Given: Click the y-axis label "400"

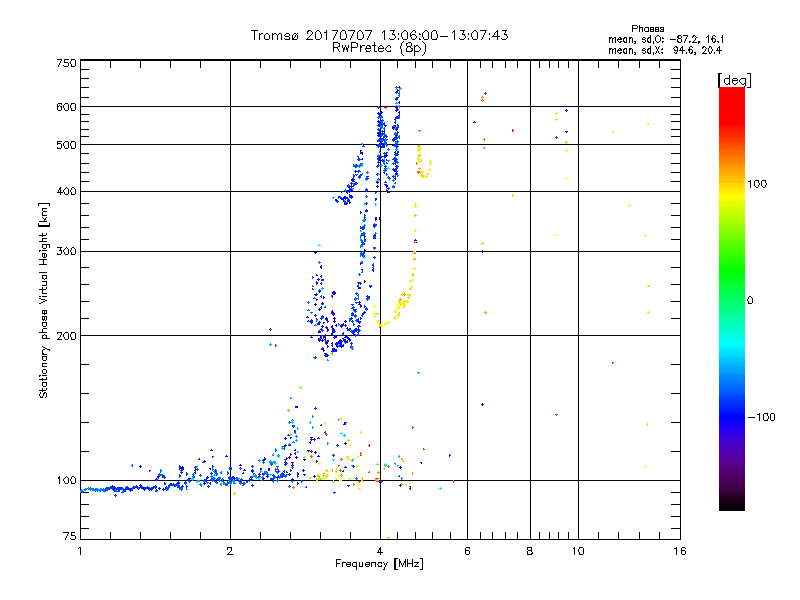Looking at the screenshot, I should [66, 192].
